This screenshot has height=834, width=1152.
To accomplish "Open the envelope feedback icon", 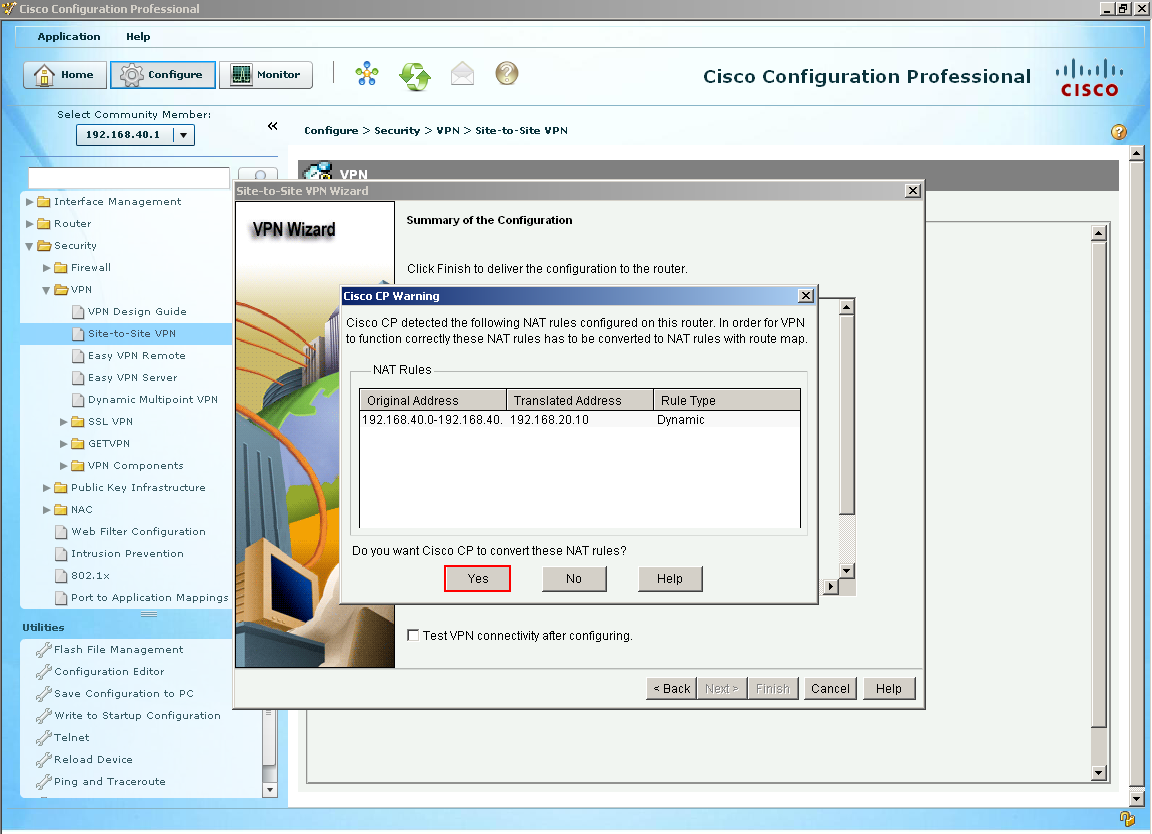I will (462, 73).
